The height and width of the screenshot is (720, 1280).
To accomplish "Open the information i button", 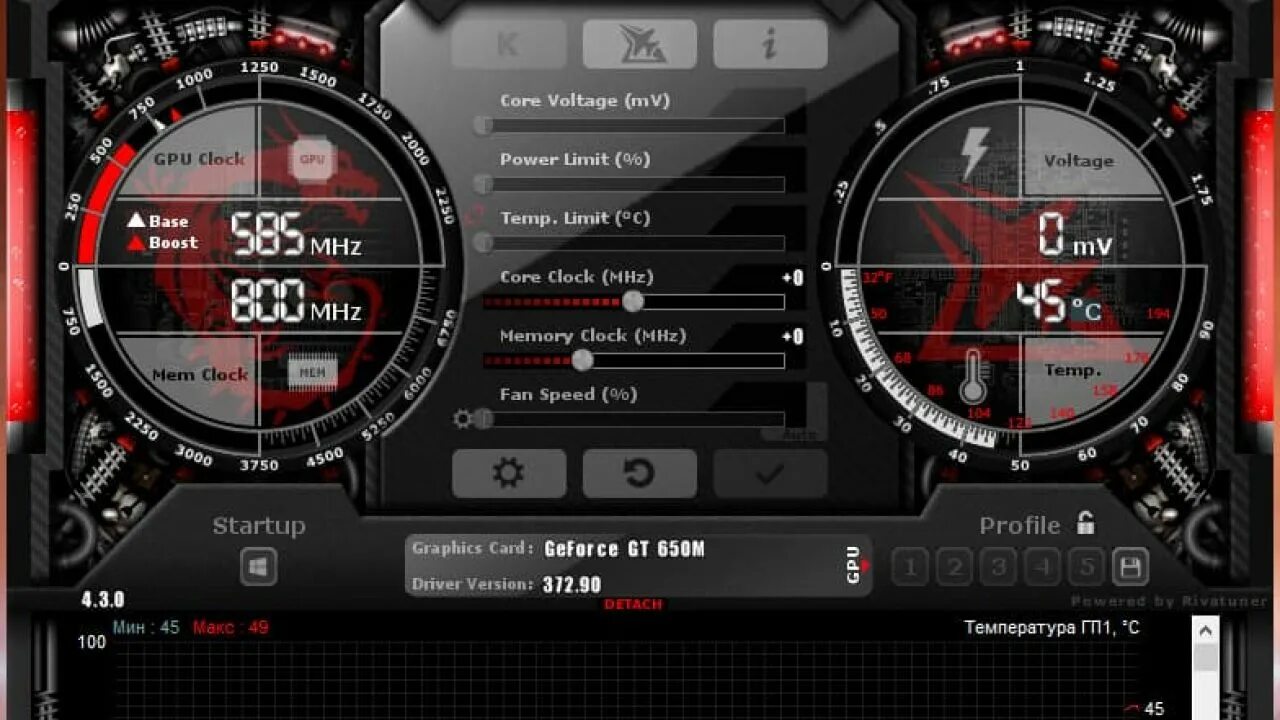I will 770,44.
